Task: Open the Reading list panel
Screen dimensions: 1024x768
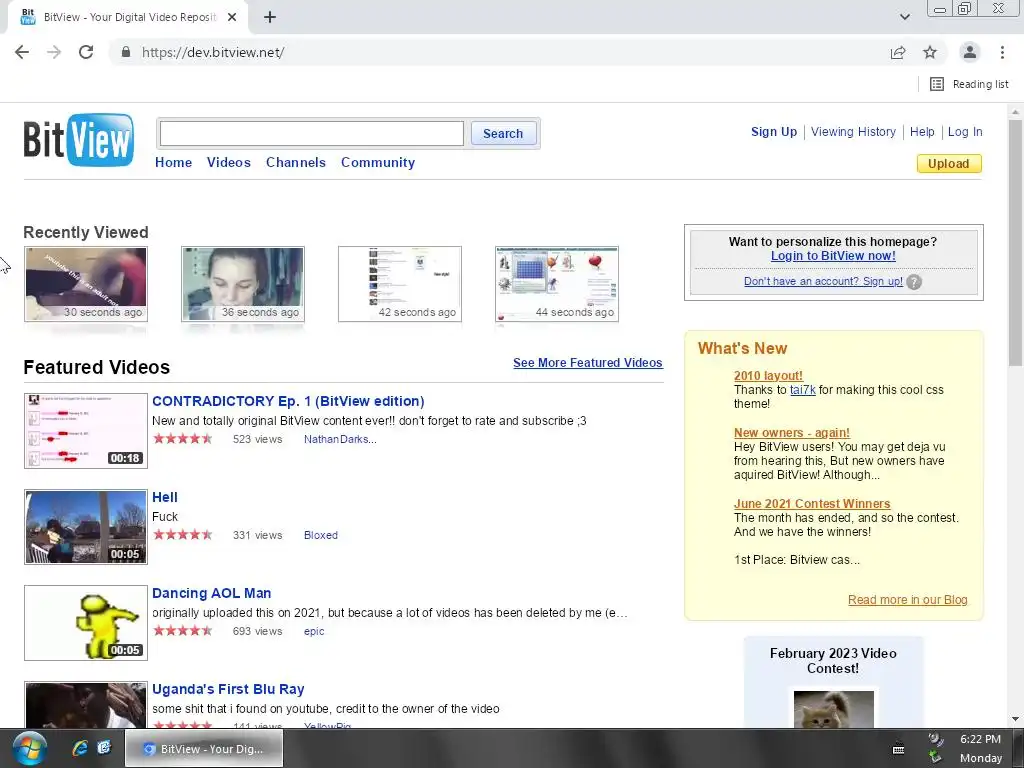Action: click(x=969, y=84)
